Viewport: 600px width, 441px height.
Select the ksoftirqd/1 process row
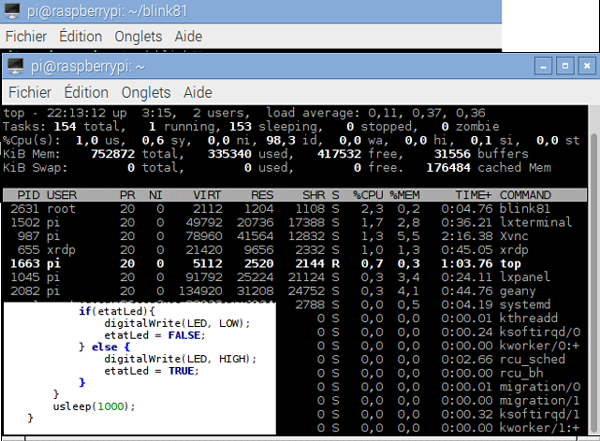point(432,415)
